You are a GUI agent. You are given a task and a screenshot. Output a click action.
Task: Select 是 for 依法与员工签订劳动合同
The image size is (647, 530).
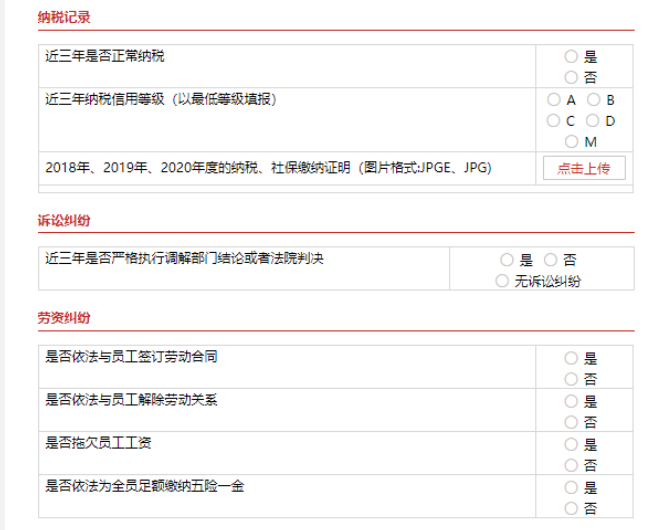[571, 358]
